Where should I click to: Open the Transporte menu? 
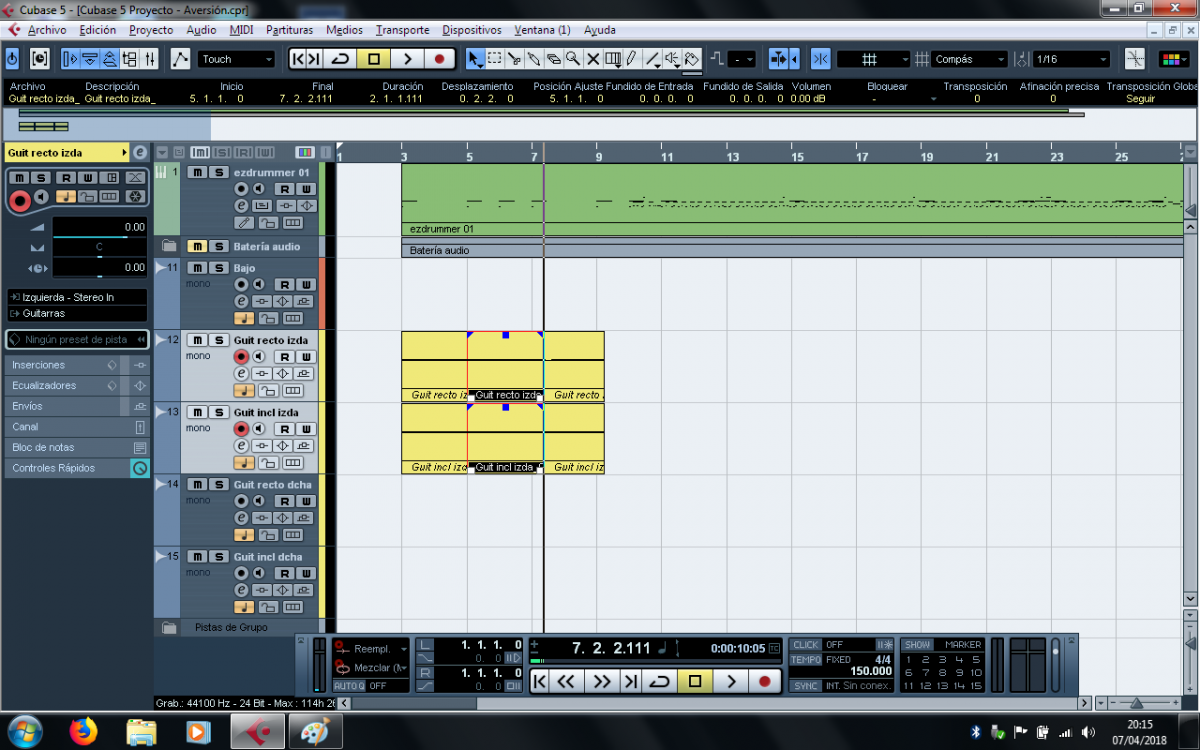[402, 30]
